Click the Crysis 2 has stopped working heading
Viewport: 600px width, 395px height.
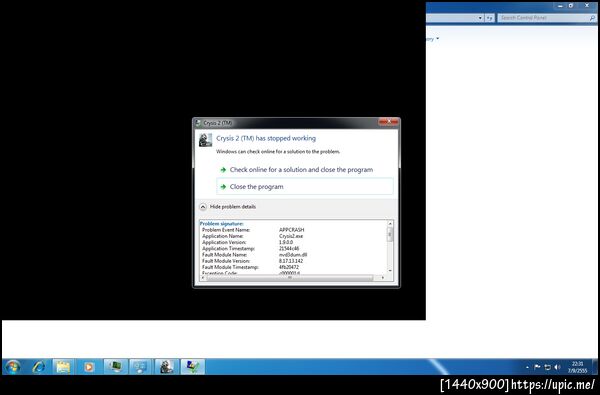coord(266,138)
